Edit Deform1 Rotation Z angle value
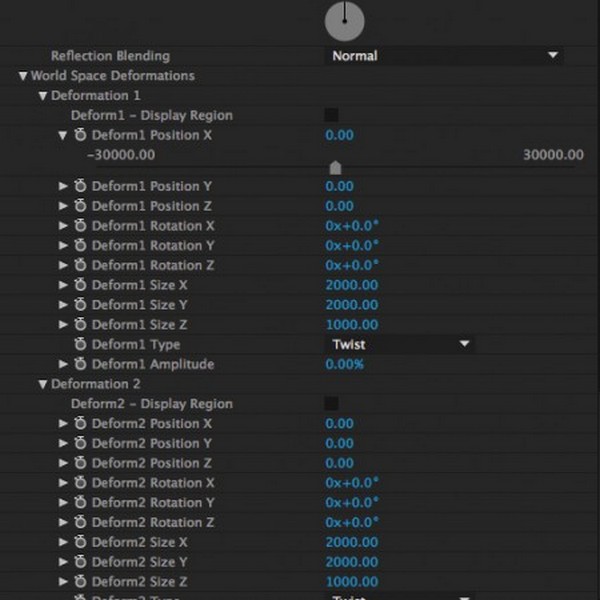 [x=352, y=265]
